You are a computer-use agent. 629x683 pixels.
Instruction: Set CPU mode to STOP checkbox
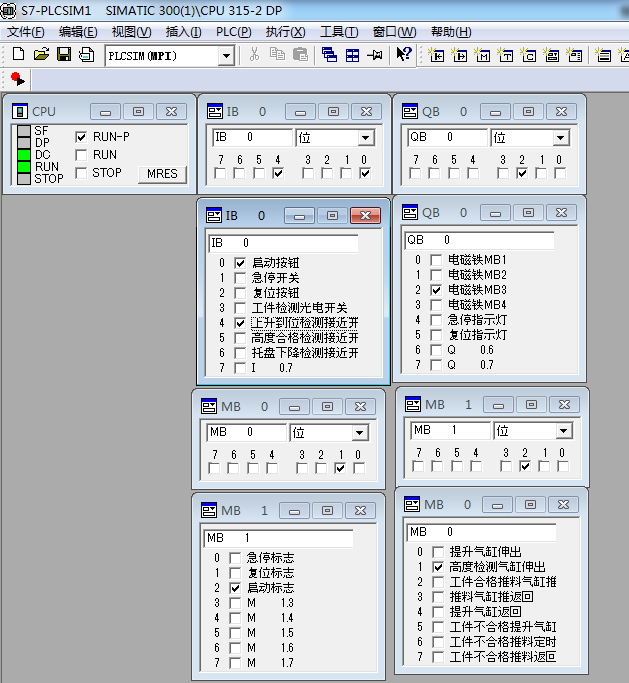click(x=81, y=173)
